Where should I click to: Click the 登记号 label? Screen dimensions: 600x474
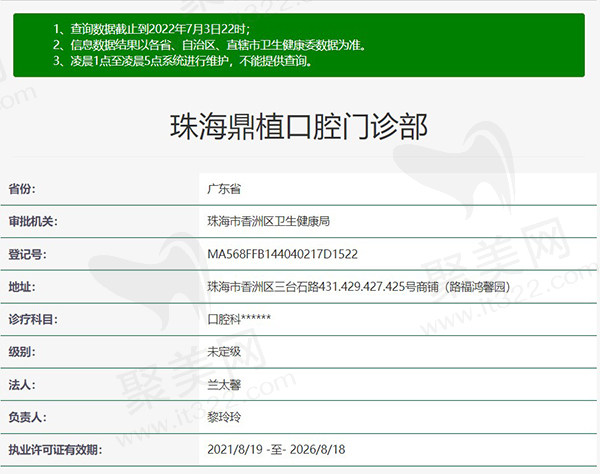click(28, 254)
